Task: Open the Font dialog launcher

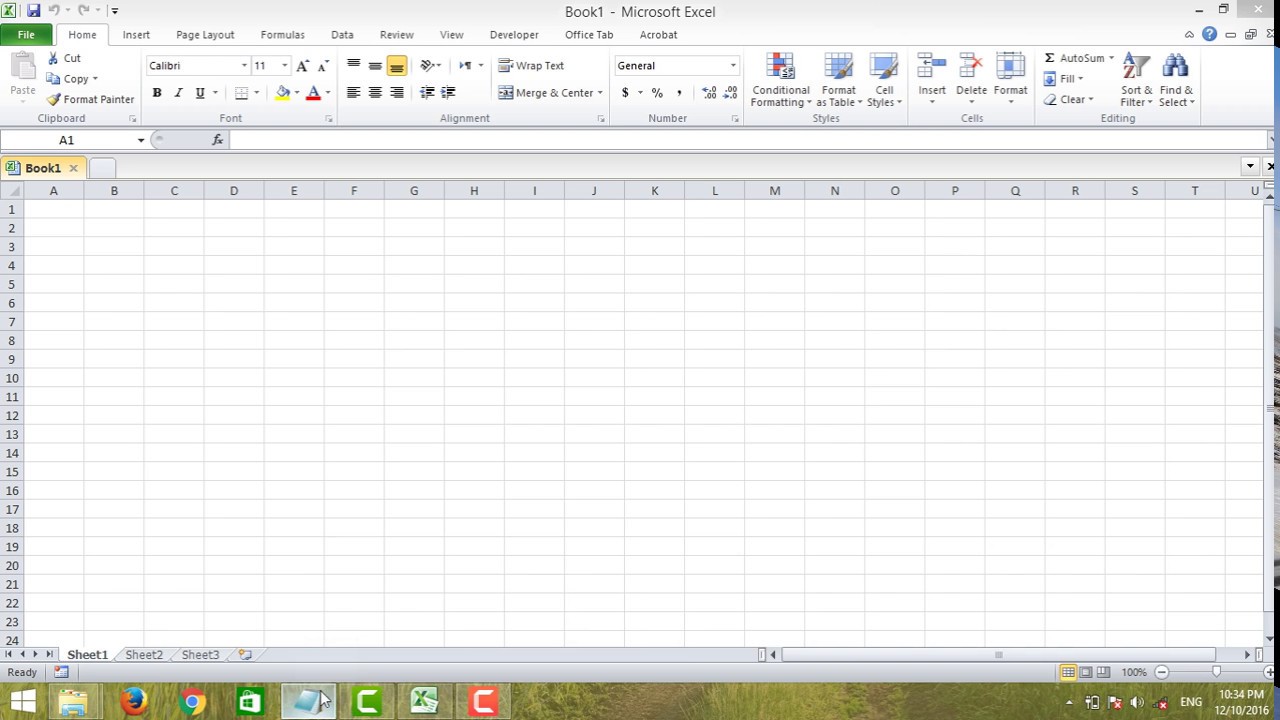Action: tap(329, 119)
